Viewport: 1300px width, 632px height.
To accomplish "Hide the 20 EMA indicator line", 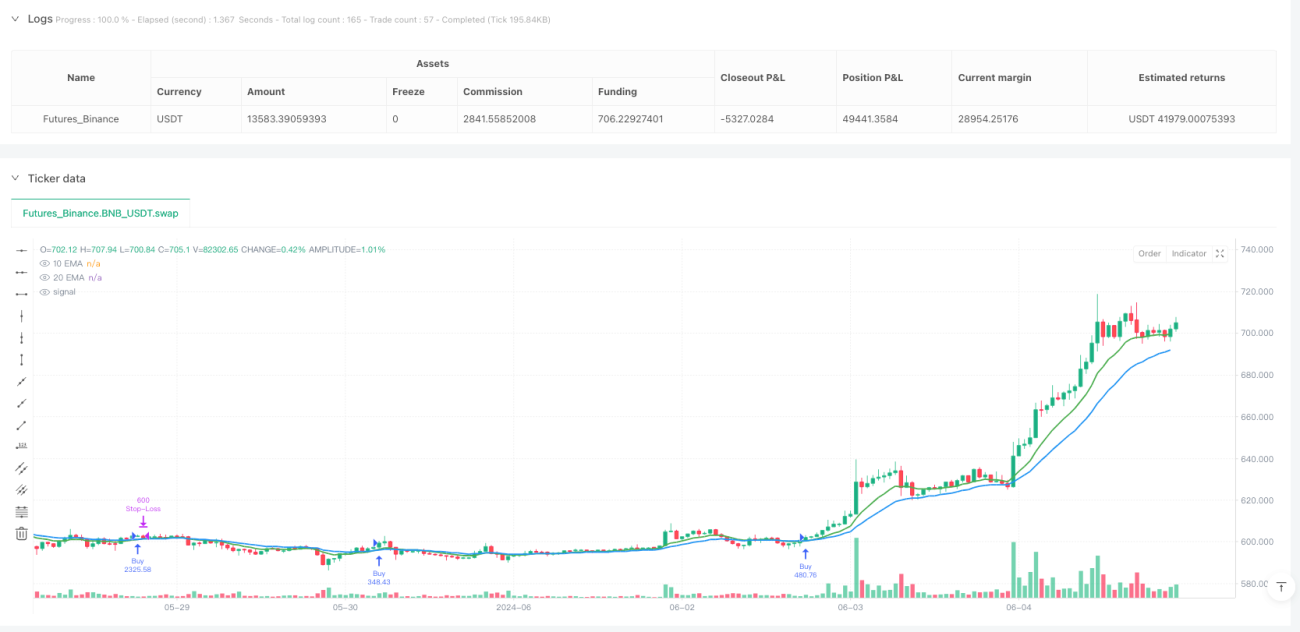I will (x=44, y=277).
